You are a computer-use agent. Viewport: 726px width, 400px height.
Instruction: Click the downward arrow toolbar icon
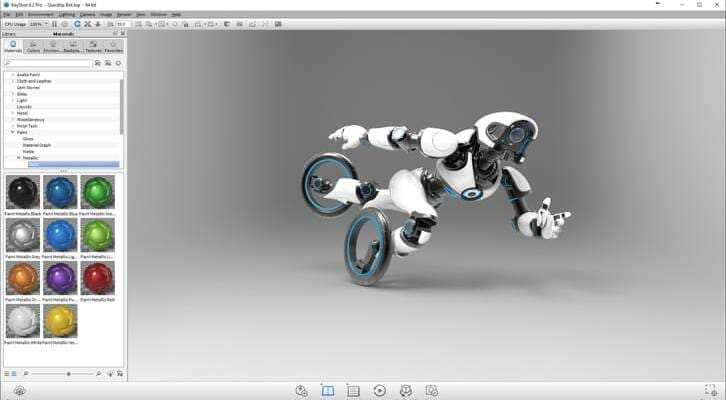(x=98, y=24)
